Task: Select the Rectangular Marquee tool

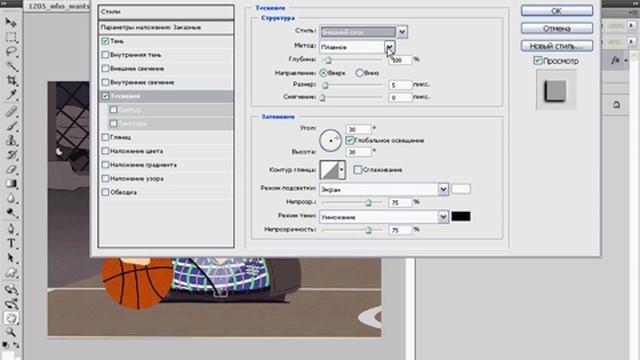Action: pyautogui.click(x=11, y=37)
